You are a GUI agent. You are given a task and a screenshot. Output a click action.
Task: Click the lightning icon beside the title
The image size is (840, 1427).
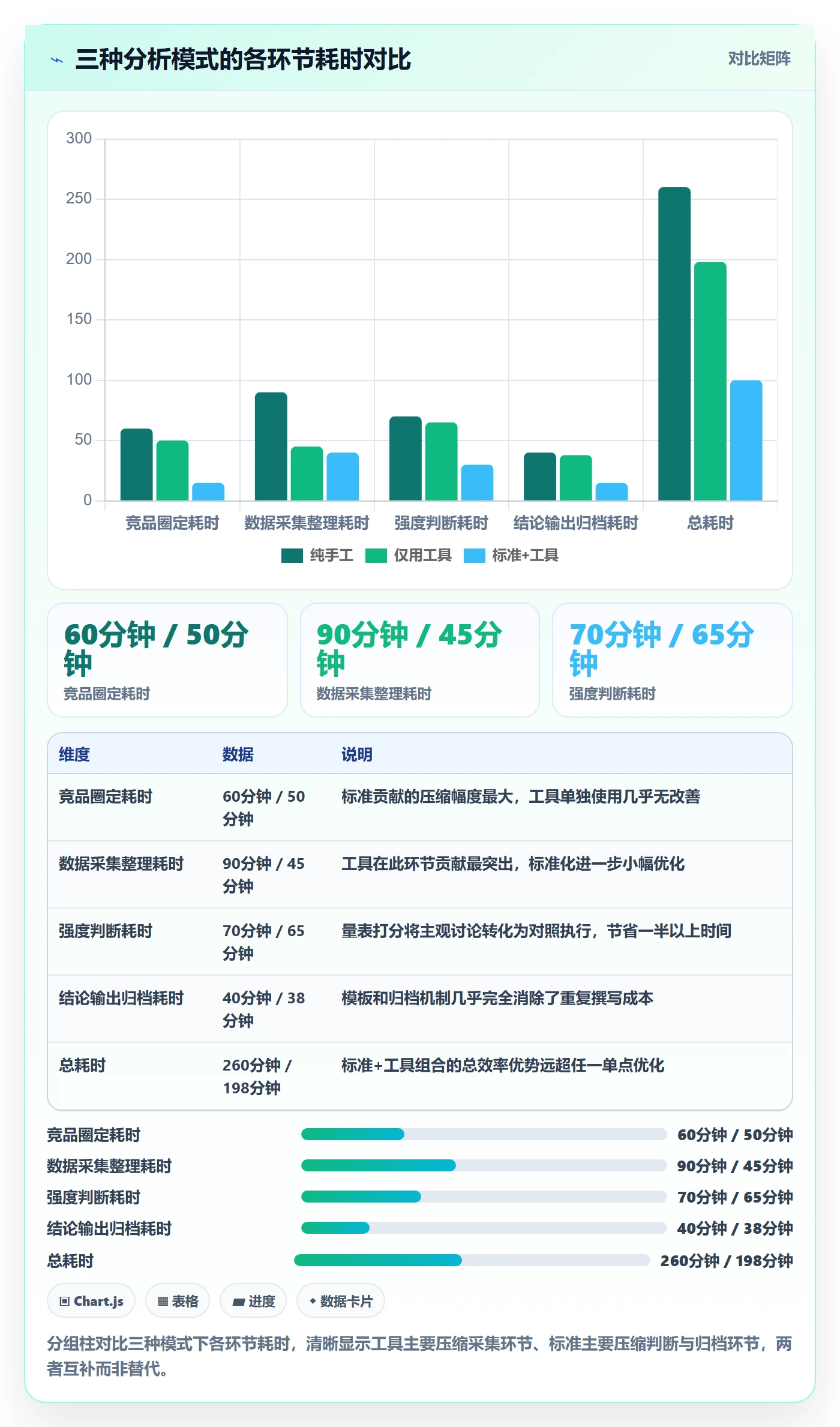57,60
